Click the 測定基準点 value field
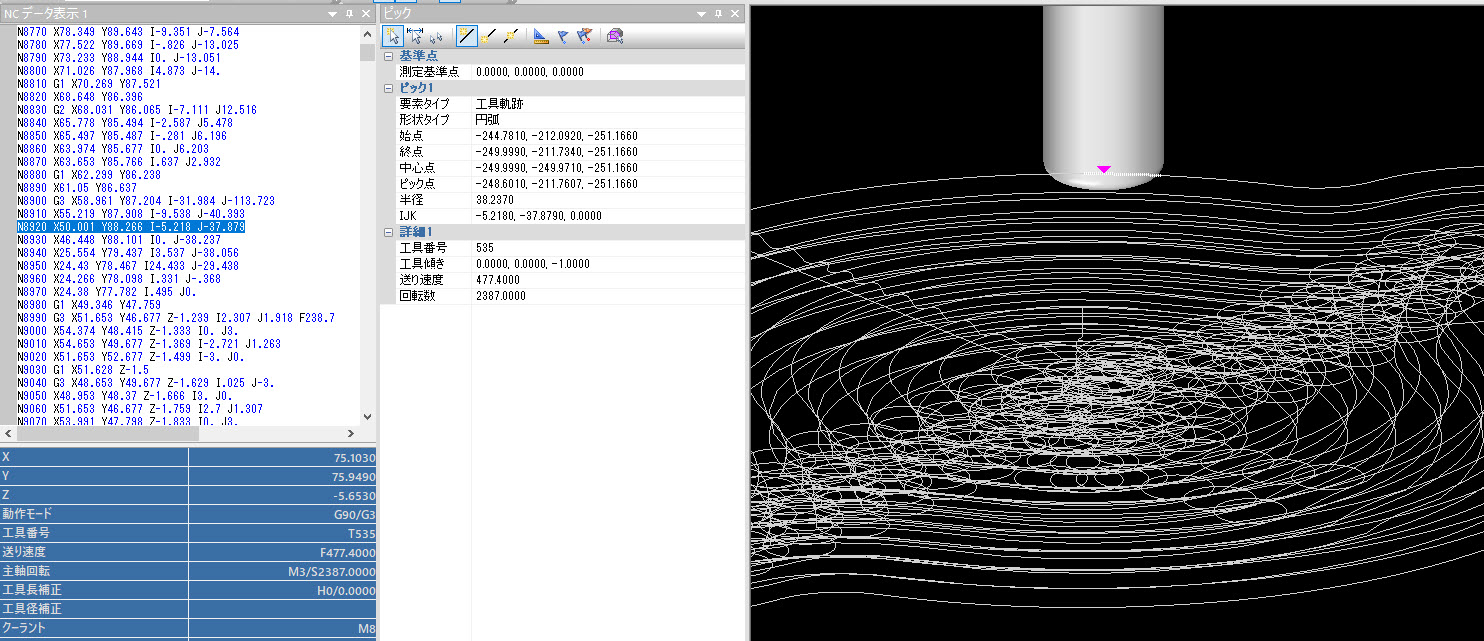Screen dimensions: 1484x641 pos(608,72)
